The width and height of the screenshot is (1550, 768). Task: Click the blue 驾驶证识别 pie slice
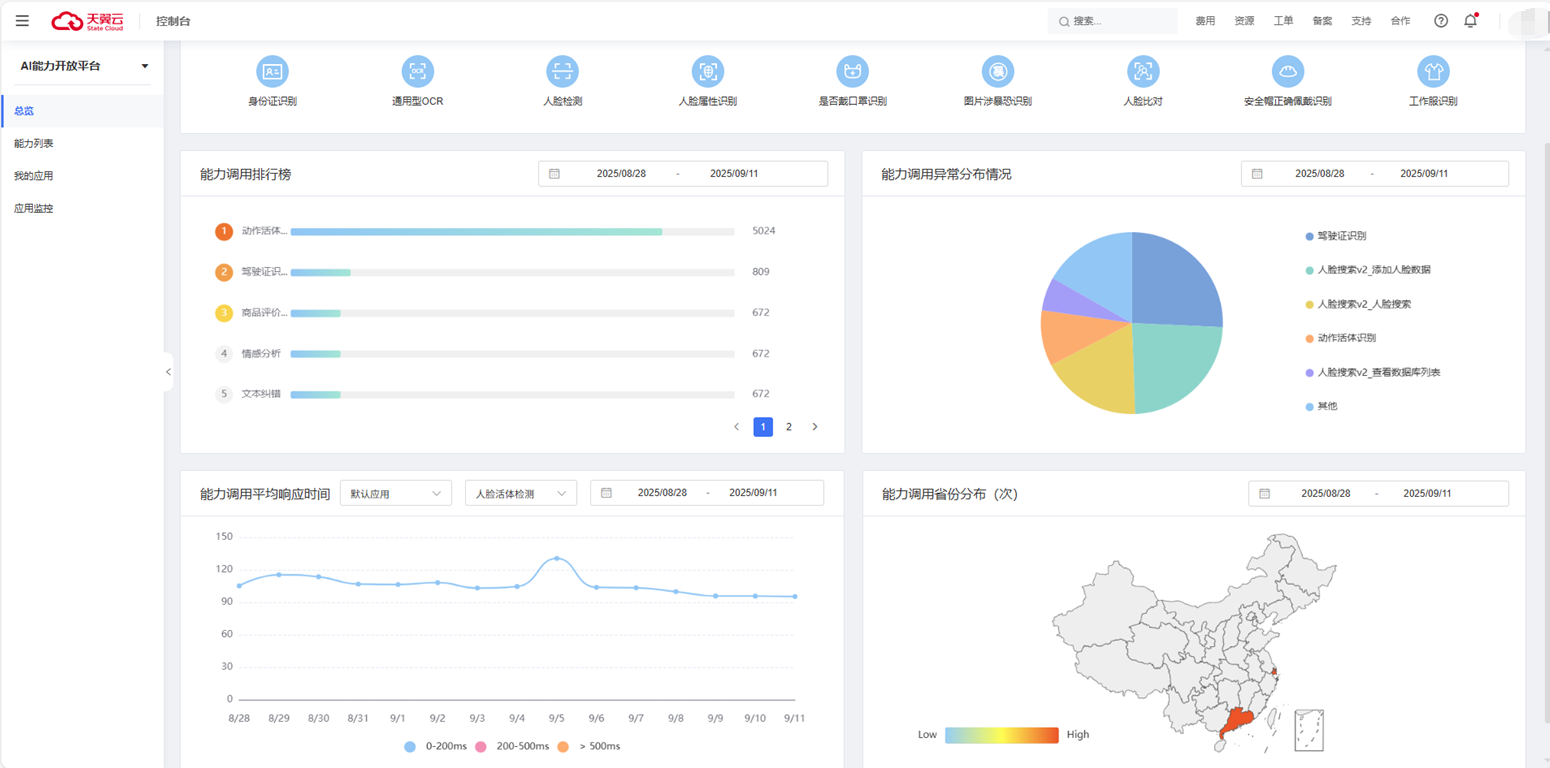click(1175, 280)
